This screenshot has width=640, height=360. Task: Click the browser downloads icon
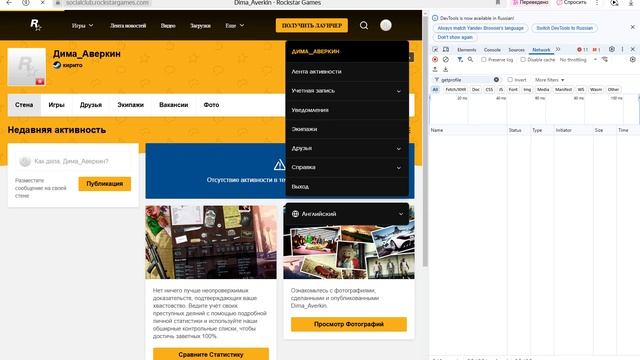[631, 2]
